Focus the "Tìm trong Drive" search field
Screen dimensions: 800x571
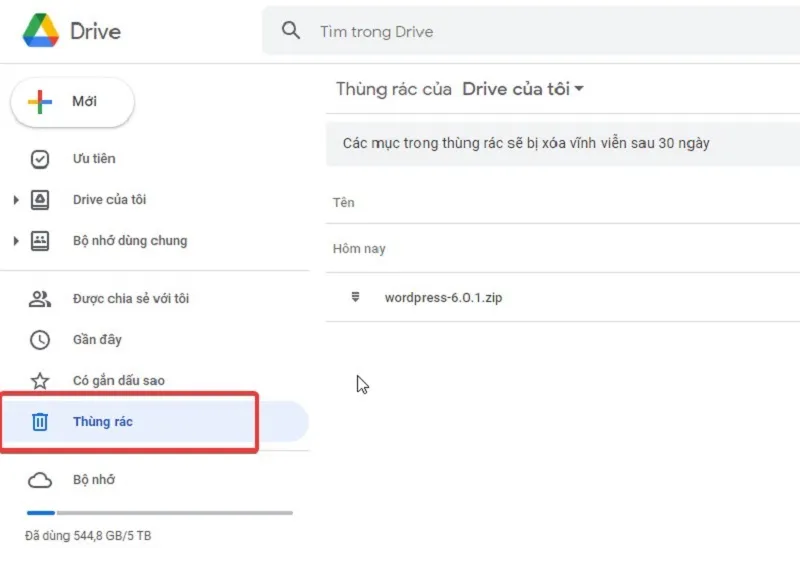[531, 31]
